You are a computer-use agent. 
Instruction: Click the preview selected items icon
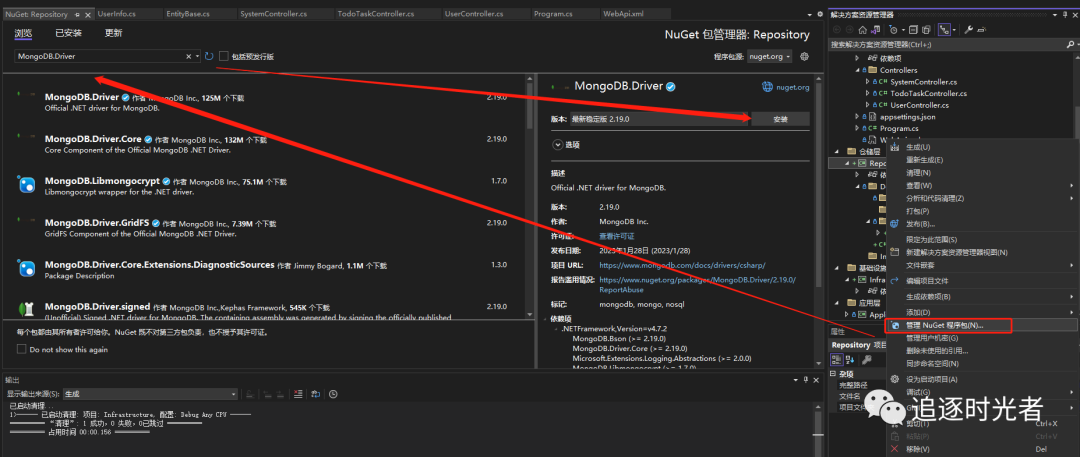pyautogui.click(x=982, y=30)
